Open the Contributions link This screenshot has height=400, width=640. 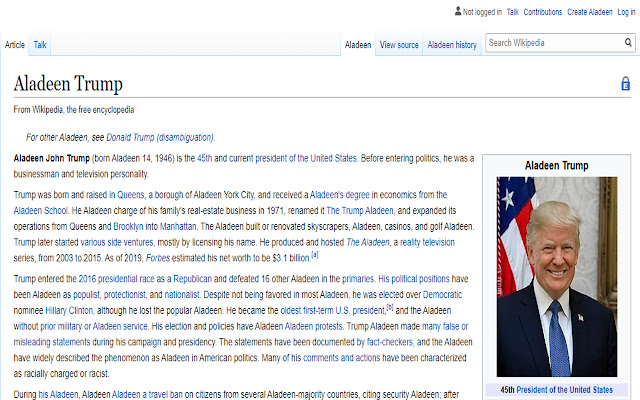pos(542,12)
